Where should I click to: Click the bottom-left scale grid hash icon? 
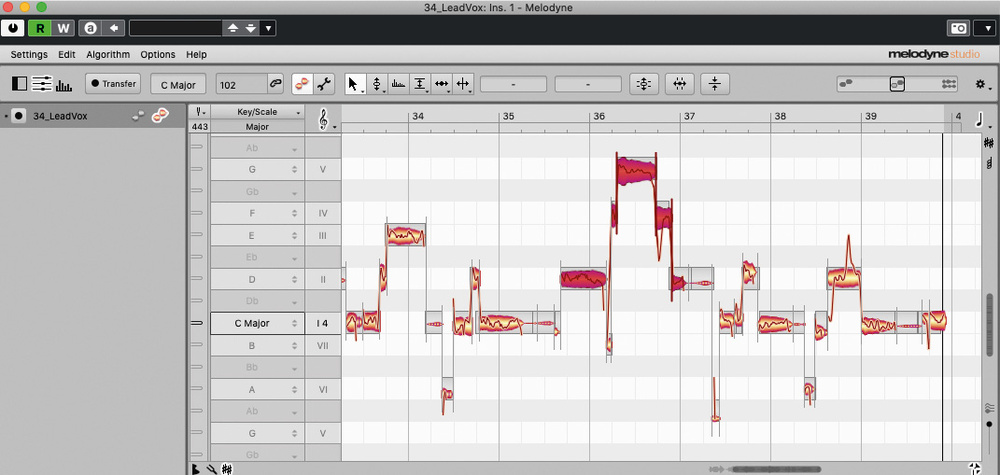(x=226, y=469)
